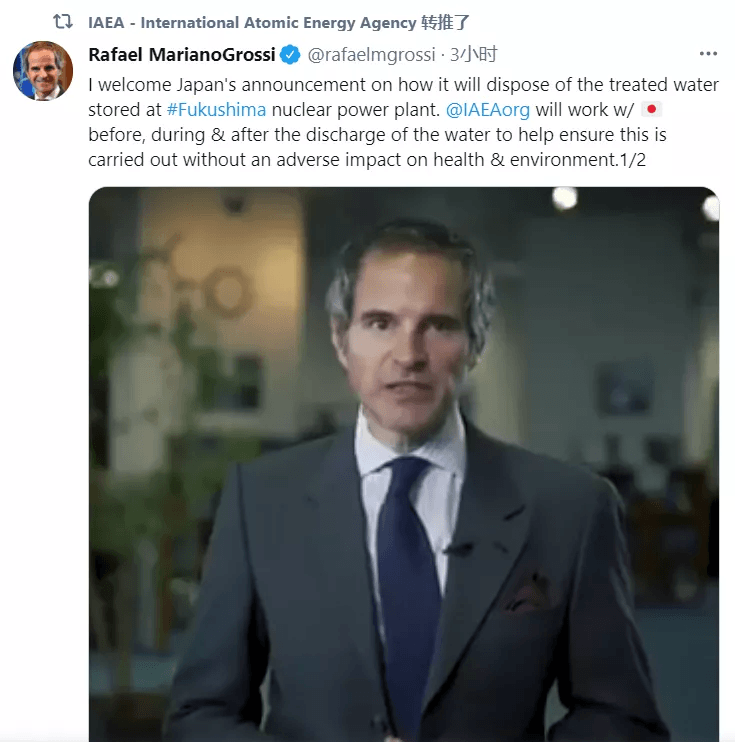Click the 转推了 retweeted label

coord(445,23)
